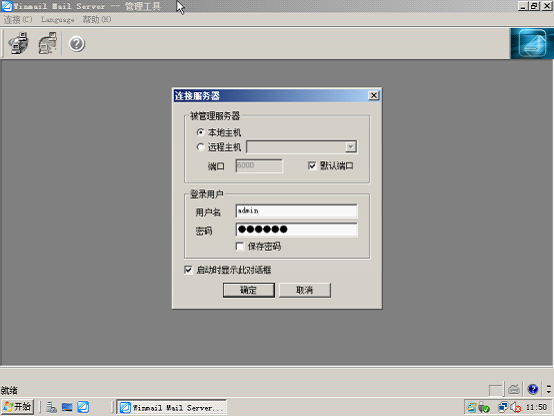Click blue help icon in status bar
Screen dimensions: 554x416
(532, 389)
